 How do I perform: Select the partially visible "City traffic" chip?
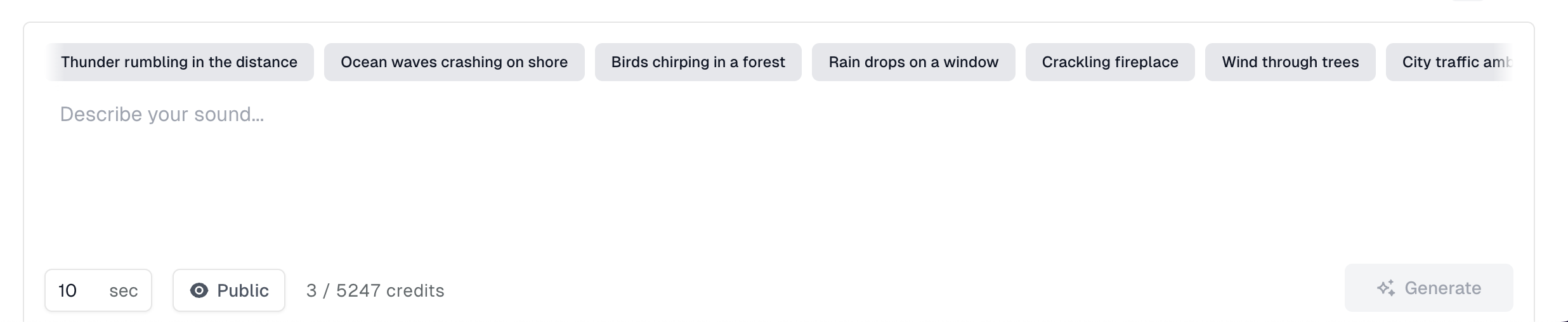(x=1453, y=62)
